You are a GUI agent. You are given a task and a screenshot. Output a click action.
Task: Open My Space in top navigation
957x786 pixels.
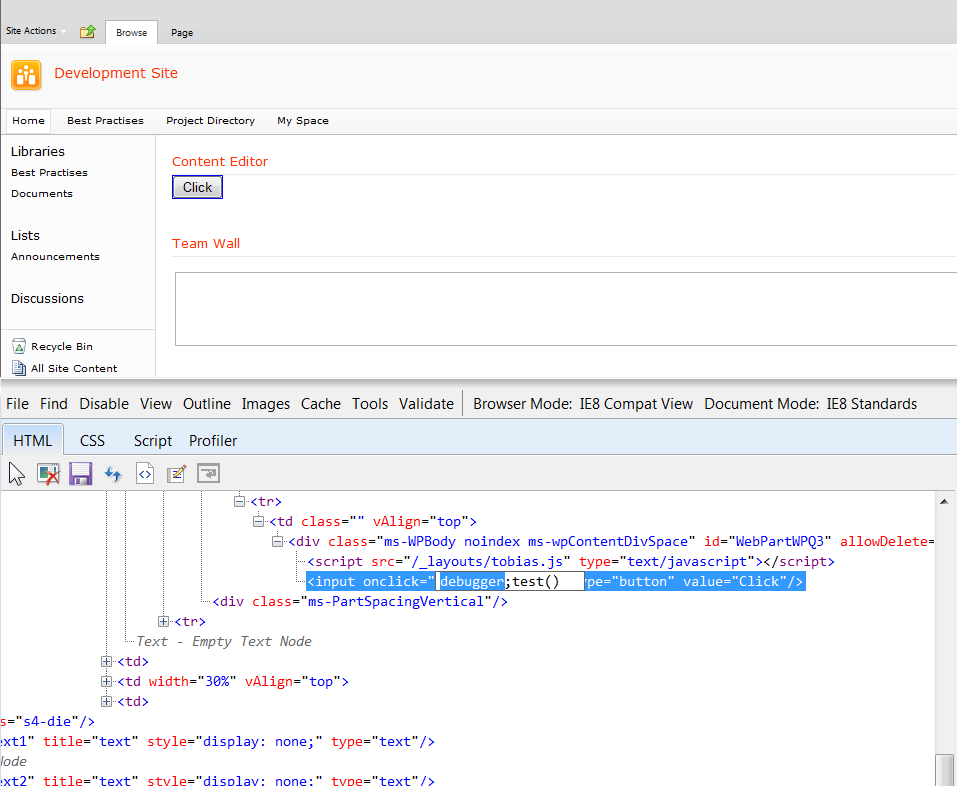(x=303, y=120)
